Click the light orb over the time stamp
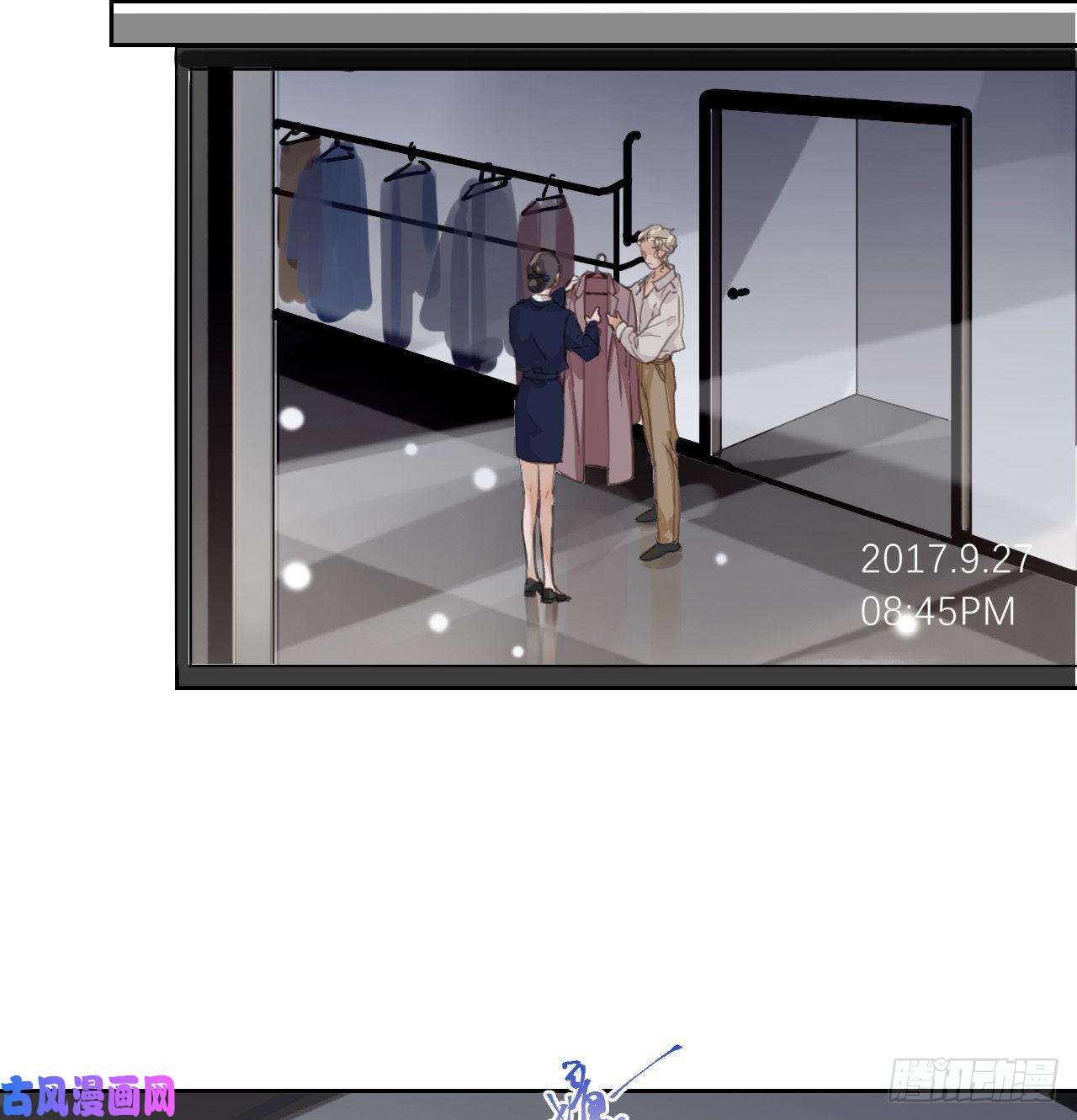 pos(907,624)
